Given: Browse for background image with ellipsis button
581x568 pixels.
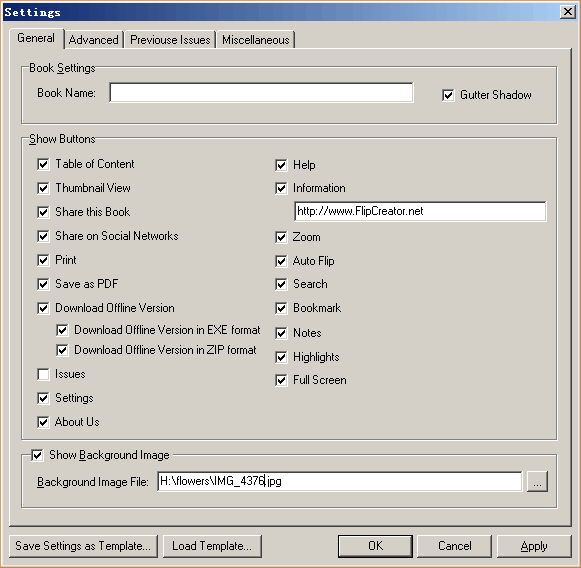Looking at the screenshot, I should 537,482.
